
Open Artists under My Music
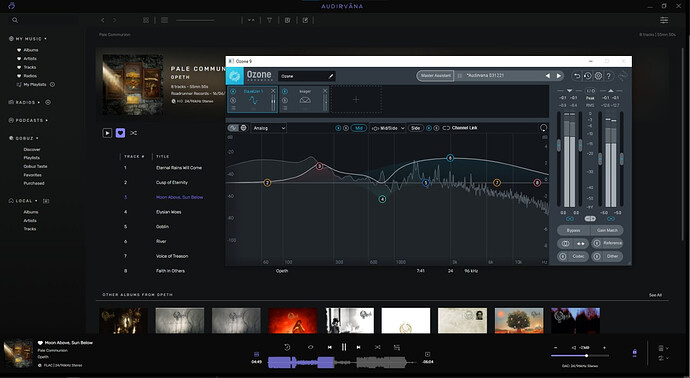point(30,59)
